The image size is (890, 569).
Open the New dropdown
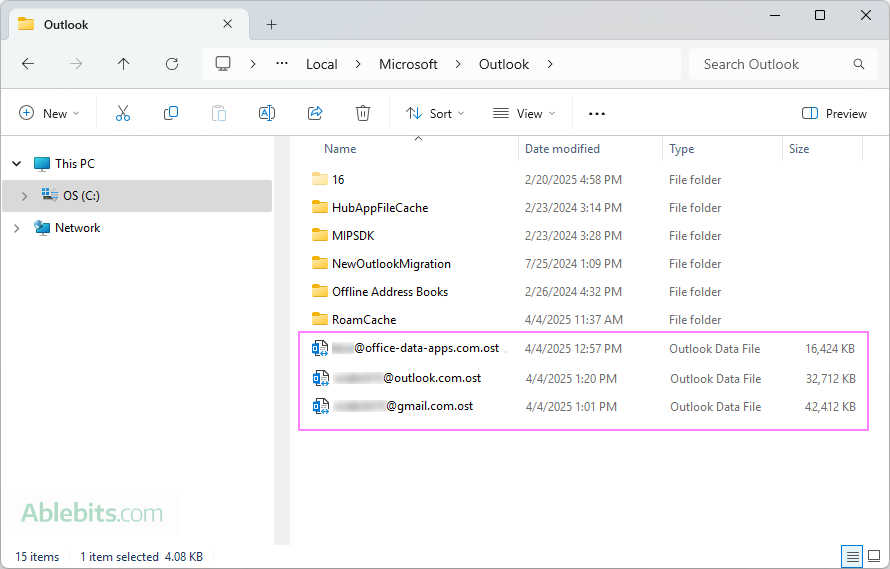point(49,113)
